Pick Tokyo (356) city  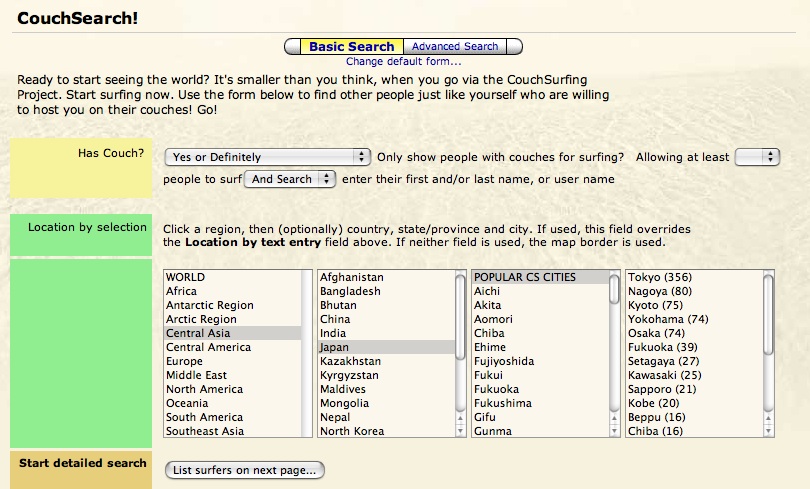(x=695, y=277)
